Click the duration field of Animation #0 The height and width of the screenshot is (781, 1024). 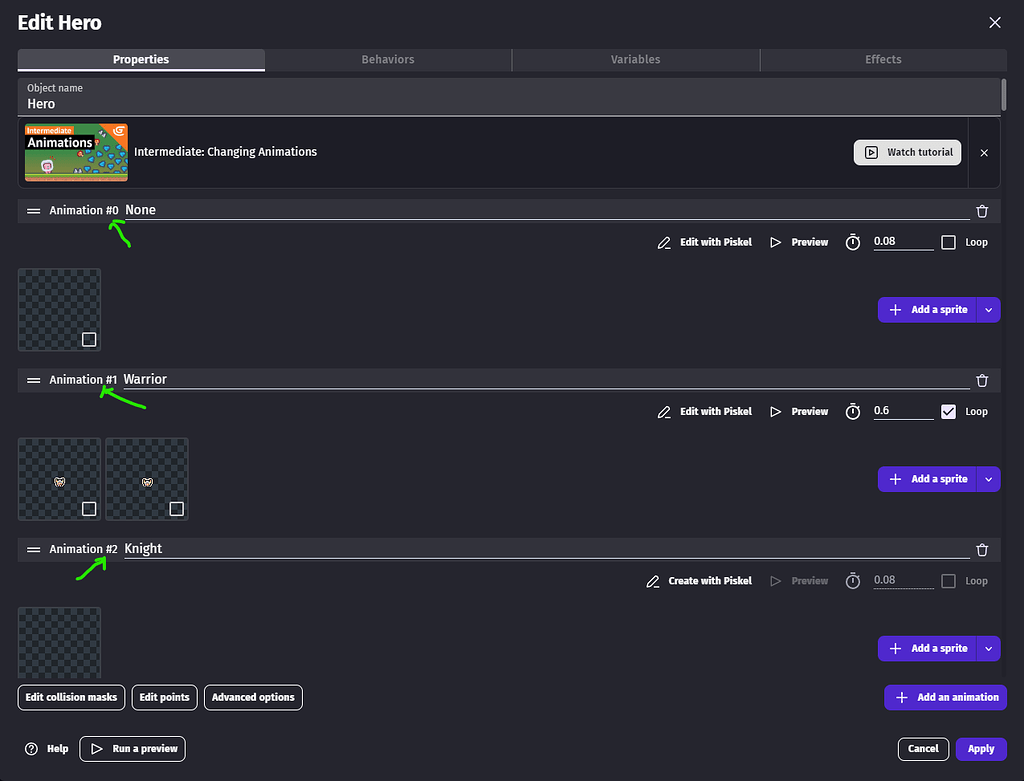click(x=901, y=241)
